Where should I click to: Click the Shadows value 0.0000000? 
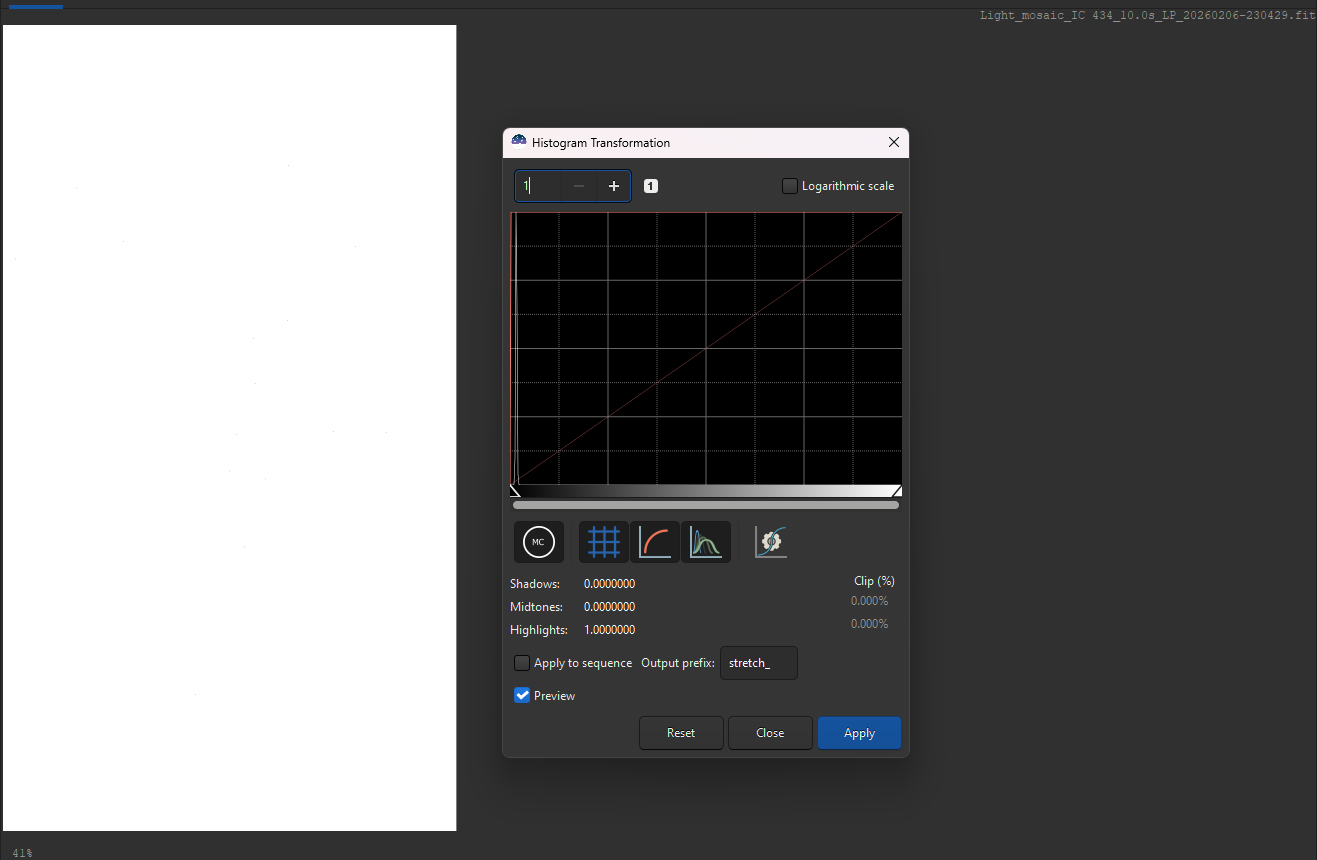coord(609,584)
